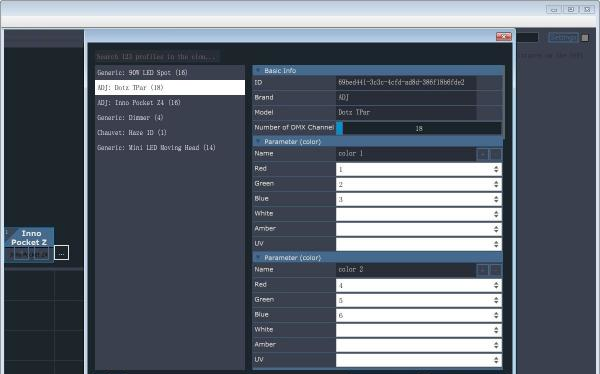The width and height of the screenshot is (600, 374).
Task: Adjust the color 1 Amber channel stepper
Action: point(496,229)
